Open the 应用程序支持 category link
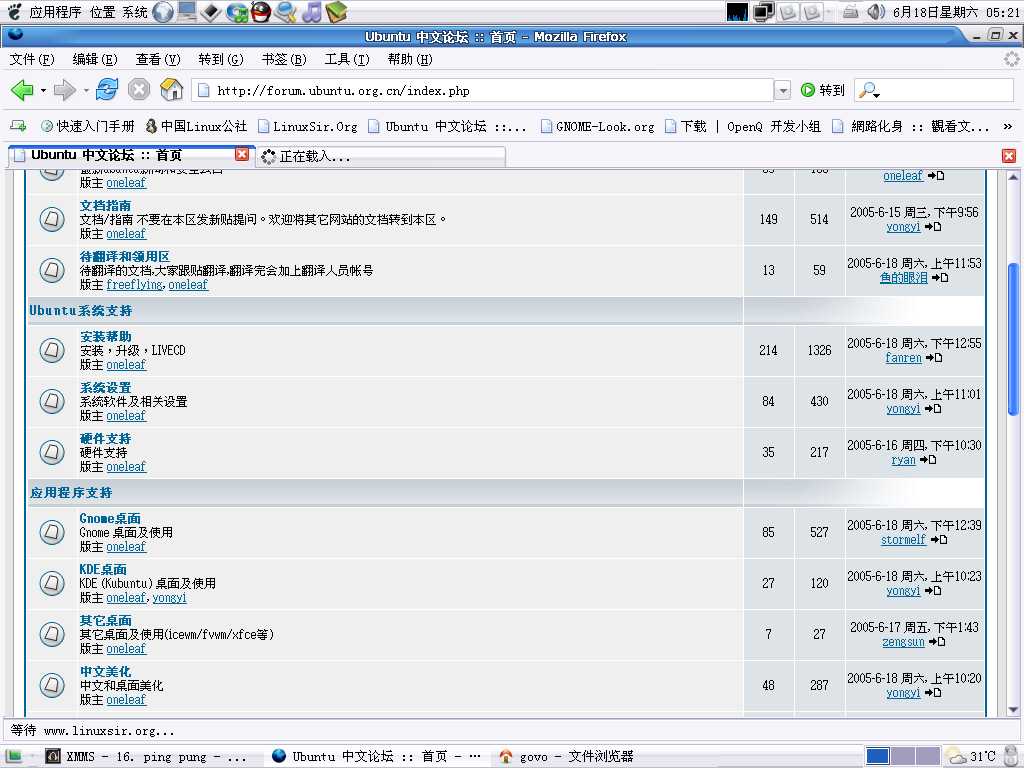This screenshot has width=1024, height=768. click(71, 492)
